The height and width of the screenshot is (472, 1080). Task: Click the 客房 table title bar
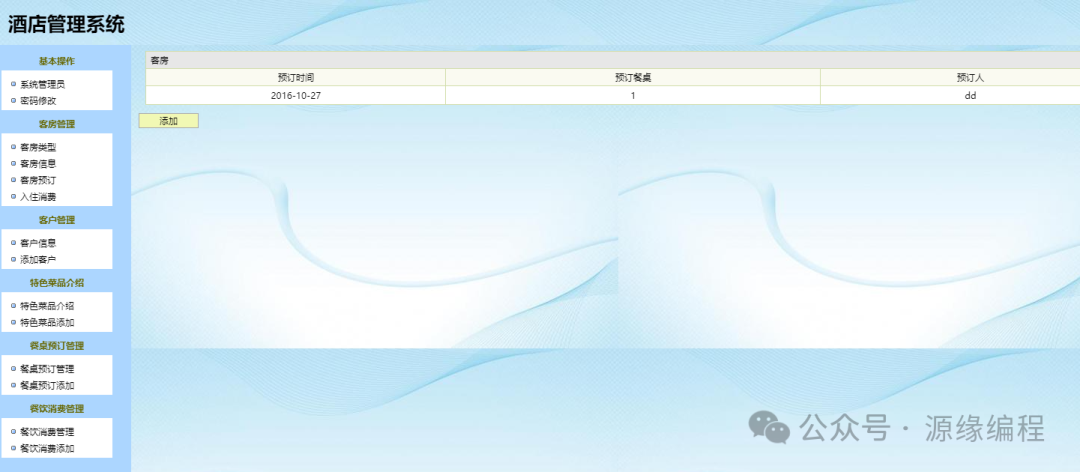[x=613, y=60]
